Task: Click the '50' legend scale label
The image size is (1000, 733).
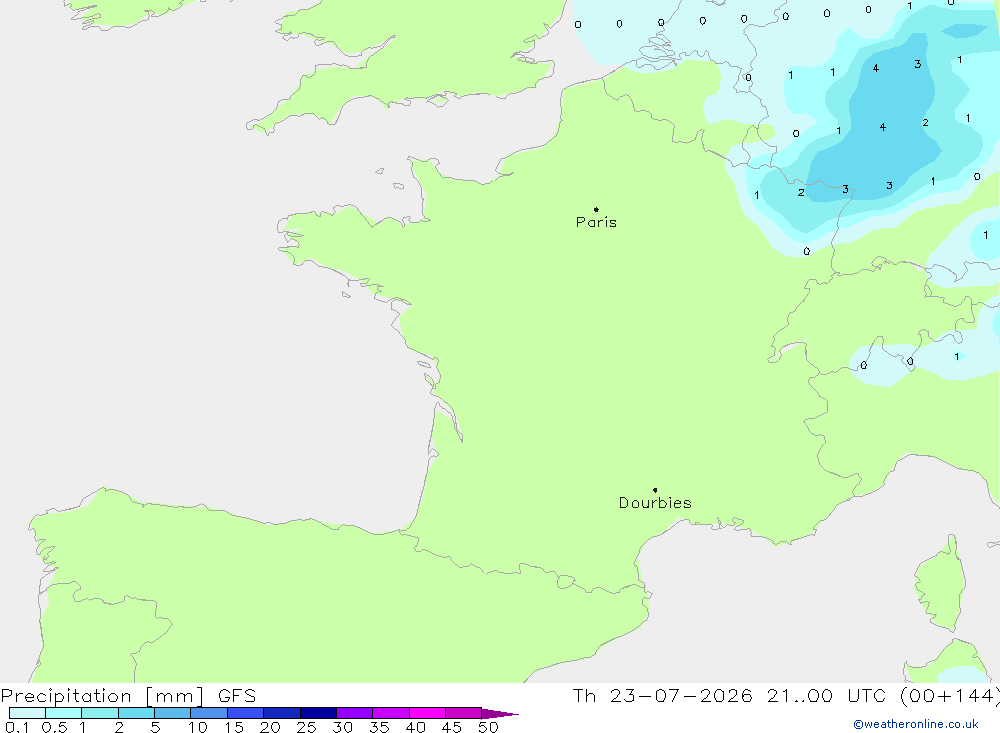Action: [x=489, y=727]
